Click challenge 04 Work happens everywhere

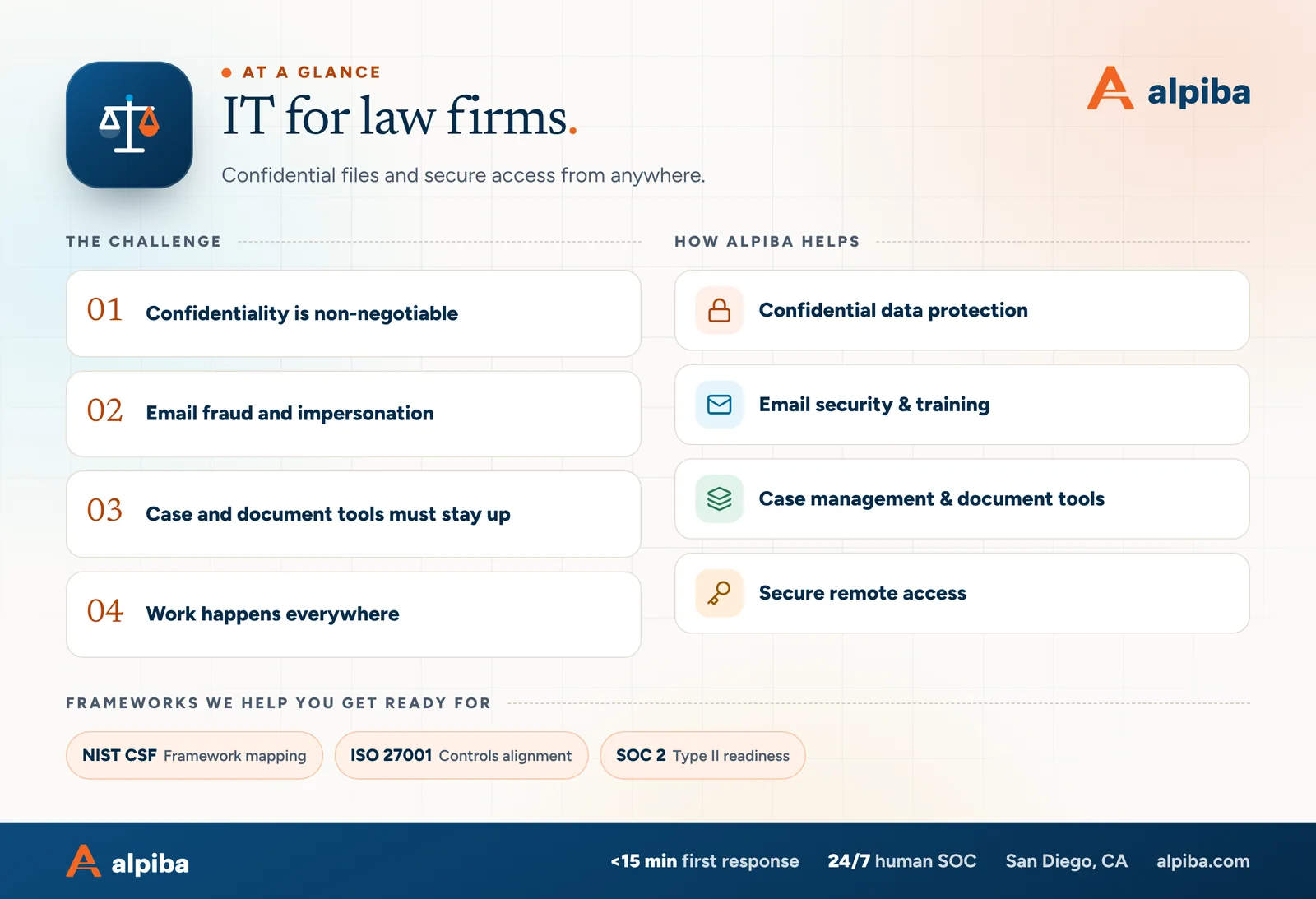[354, 614]
